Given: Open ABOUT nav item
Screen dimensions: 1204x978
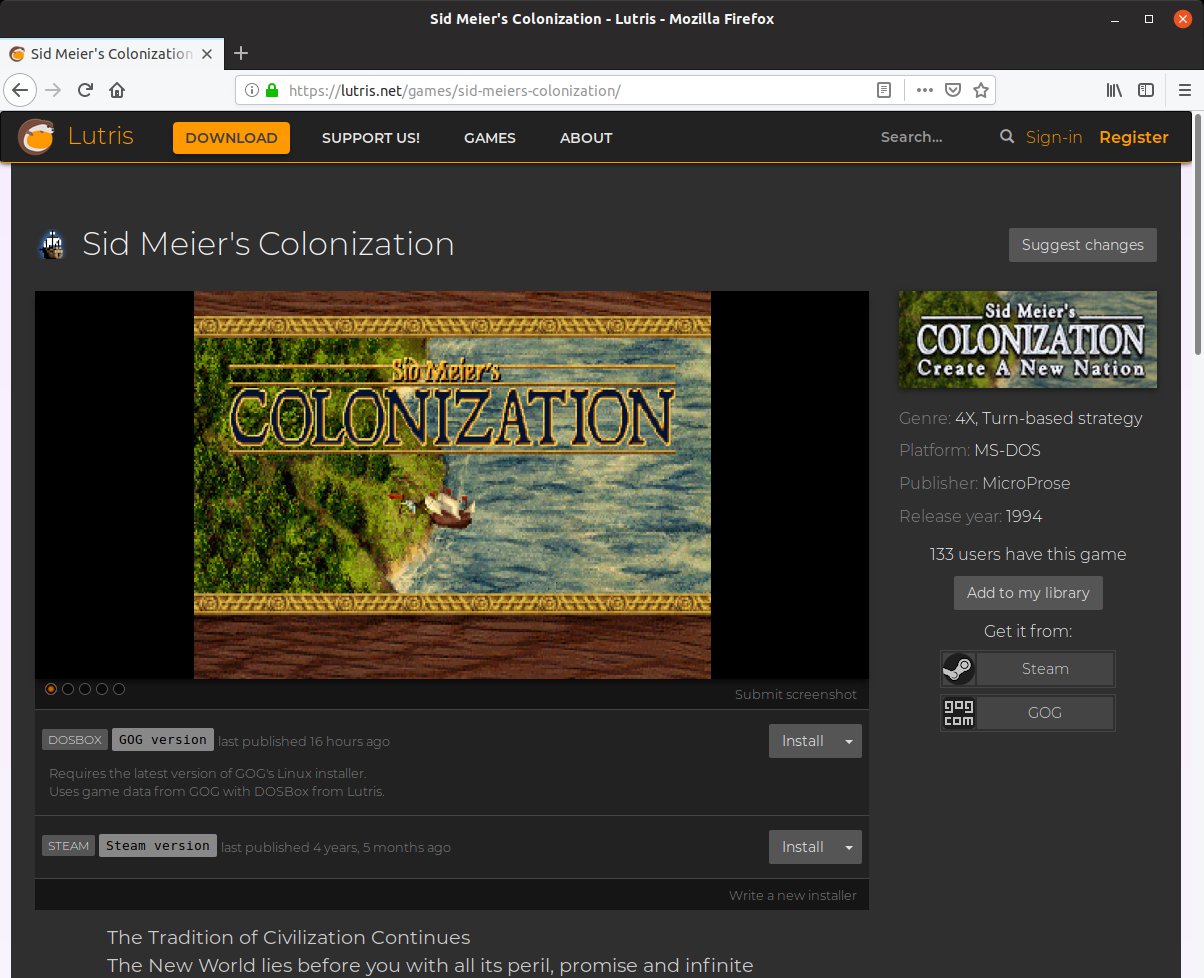Looking at the screenshot, I should click(x=586, y=138).
